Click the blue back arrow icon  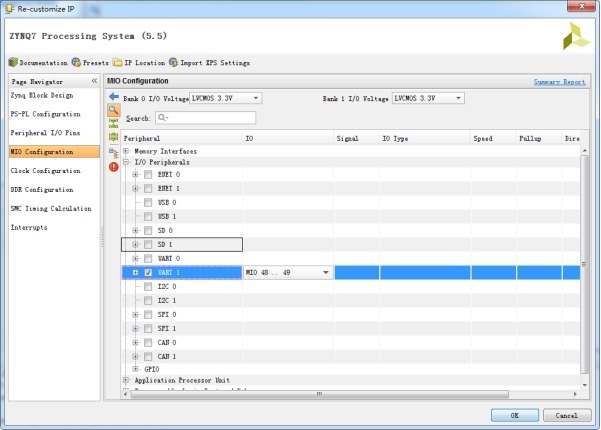tap(114, 97)
